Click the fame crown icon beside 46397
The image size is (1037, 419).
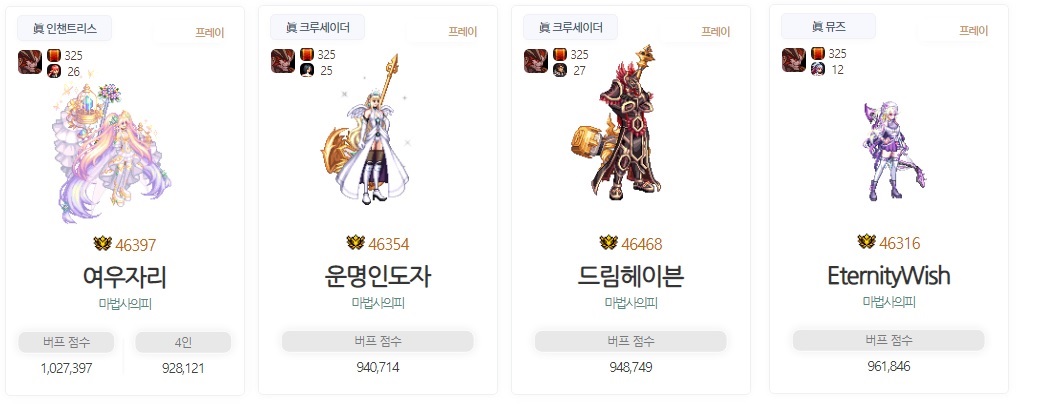coord(103,244)
